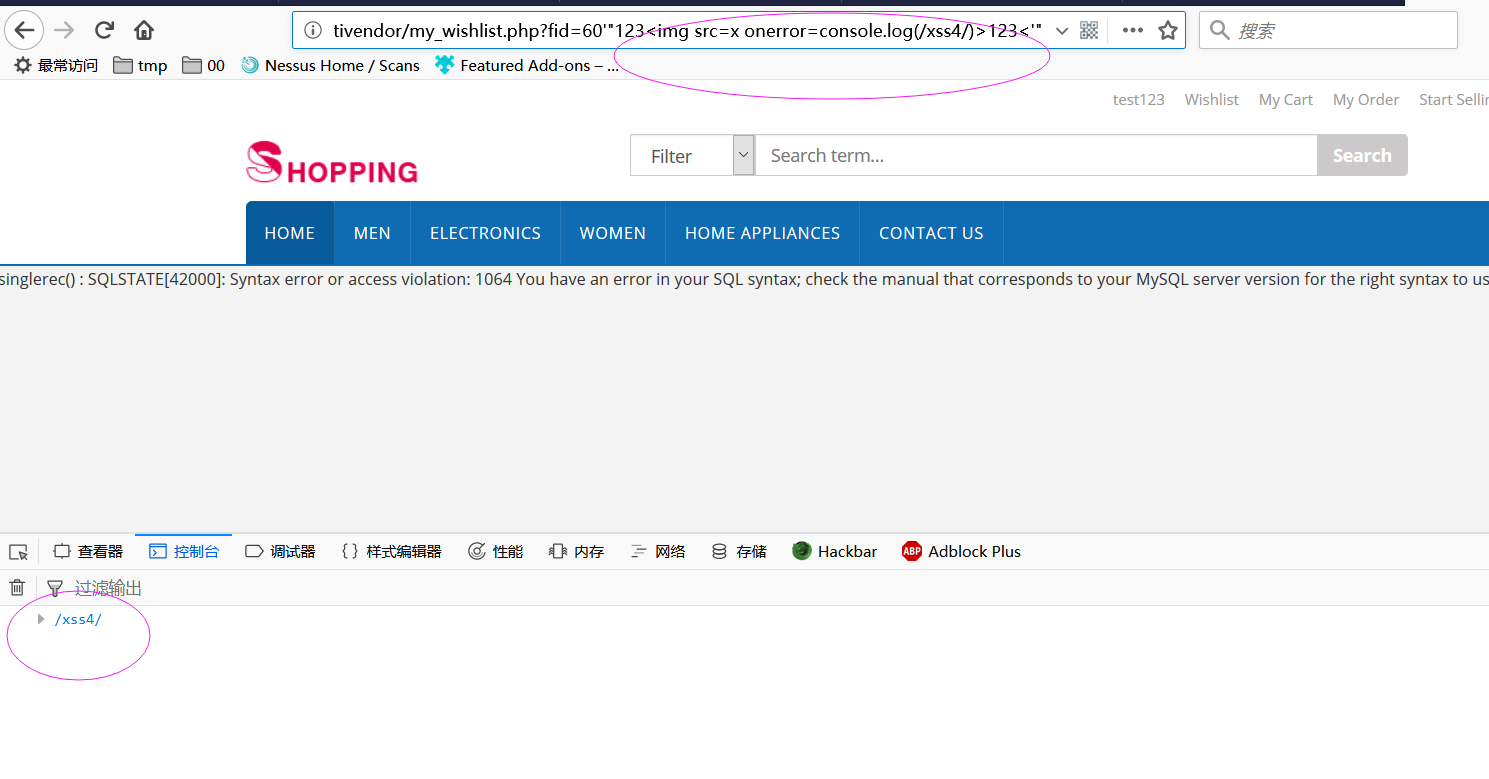Click the Shopping site logo
Image resolution: width=1489 pixels, height=779 pixels.
[x=332, y=163]
